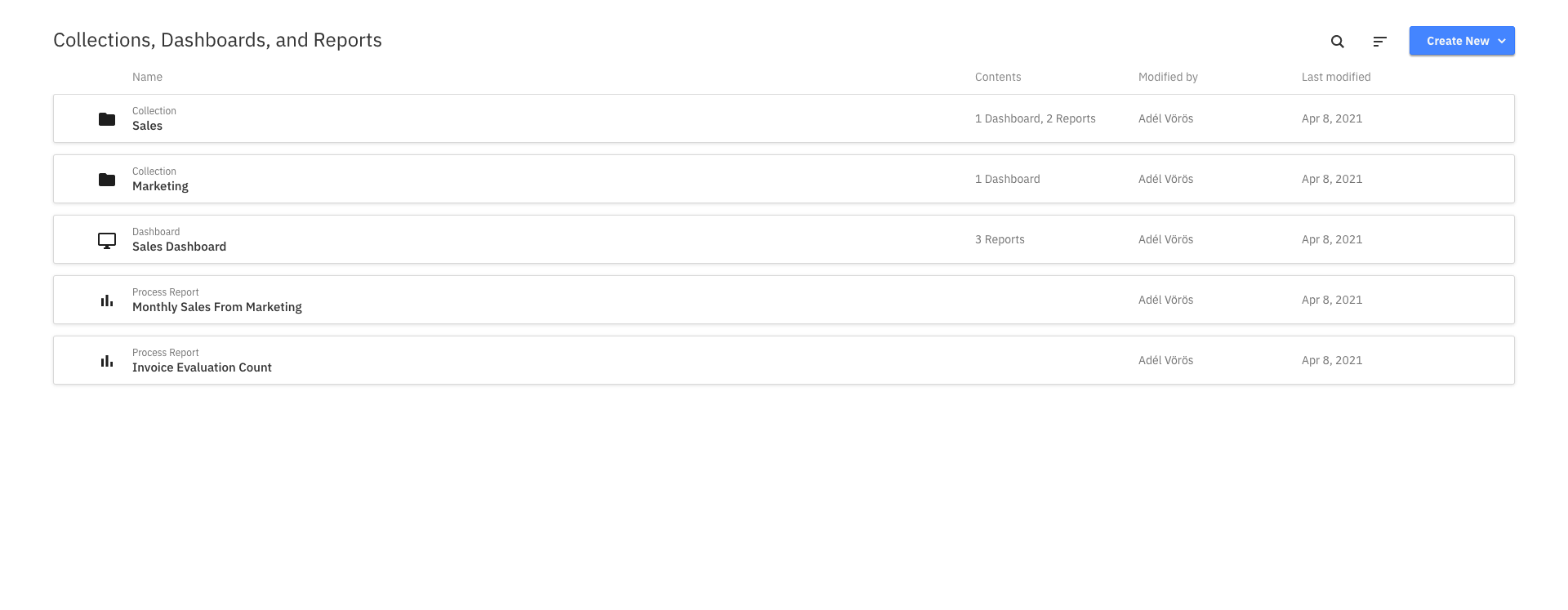
Task: Click the Sales collection folder icon
Action: click(107, 119)
